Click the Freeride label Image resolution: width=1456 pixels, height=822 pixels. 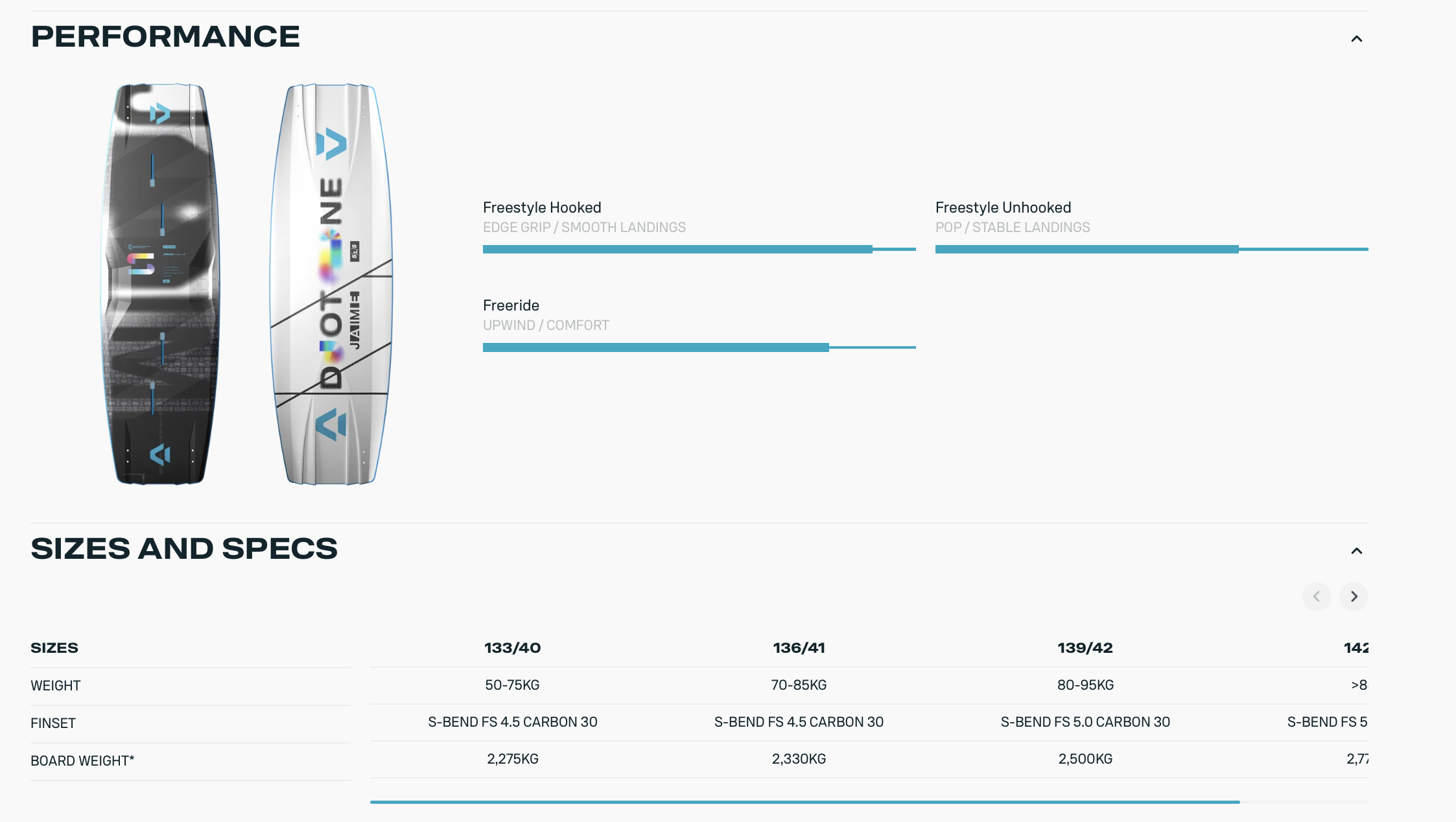click(511, 305)
